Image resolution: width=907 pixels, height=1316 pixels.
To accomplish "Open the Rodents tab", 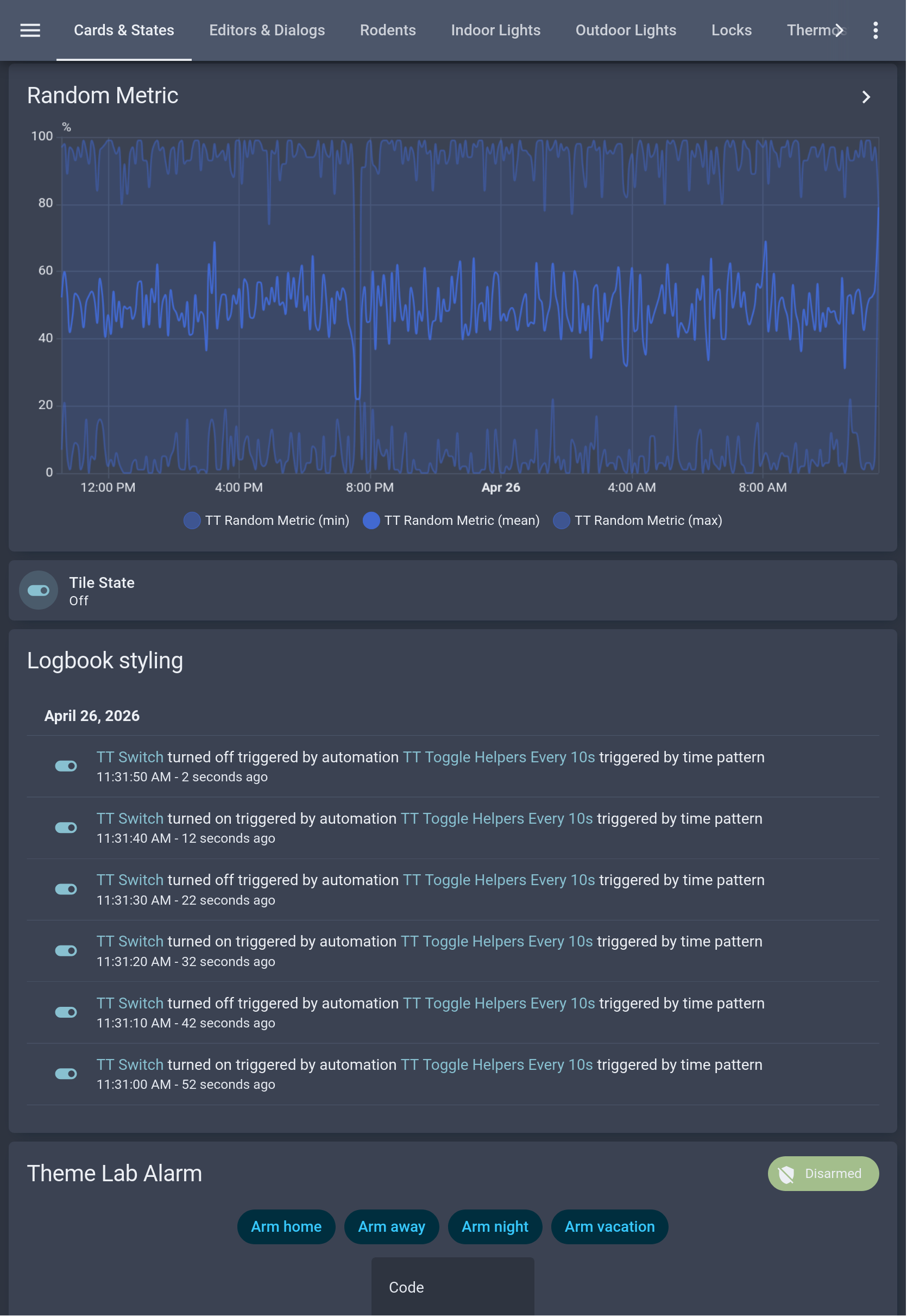I will click(x=388, y=30).
